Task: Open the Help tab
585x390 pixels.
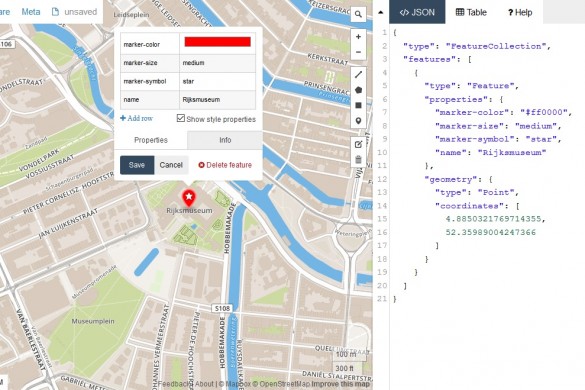Action: click(520, 12)
